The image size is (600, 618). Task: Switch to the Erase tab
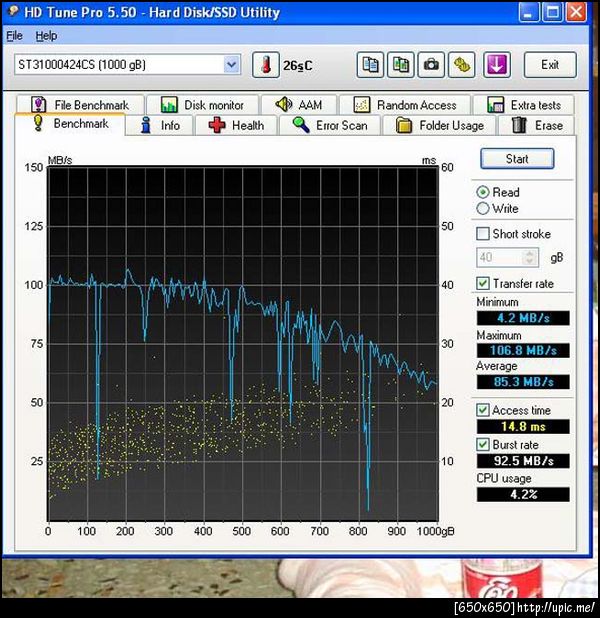[537, 125]
